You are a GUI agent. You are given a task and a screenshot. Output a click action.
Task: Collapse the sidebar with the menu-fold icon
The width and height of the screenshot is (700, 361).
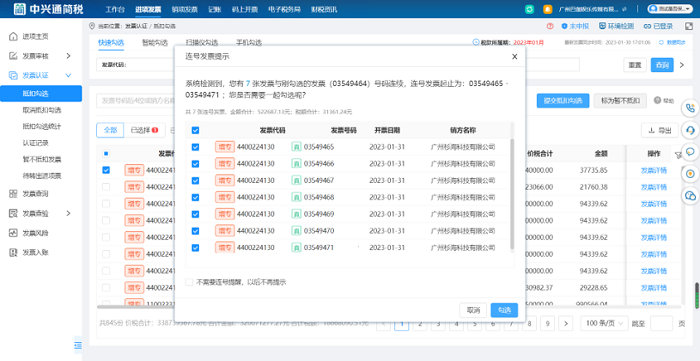pyautogui.click(x=78, y=345)
